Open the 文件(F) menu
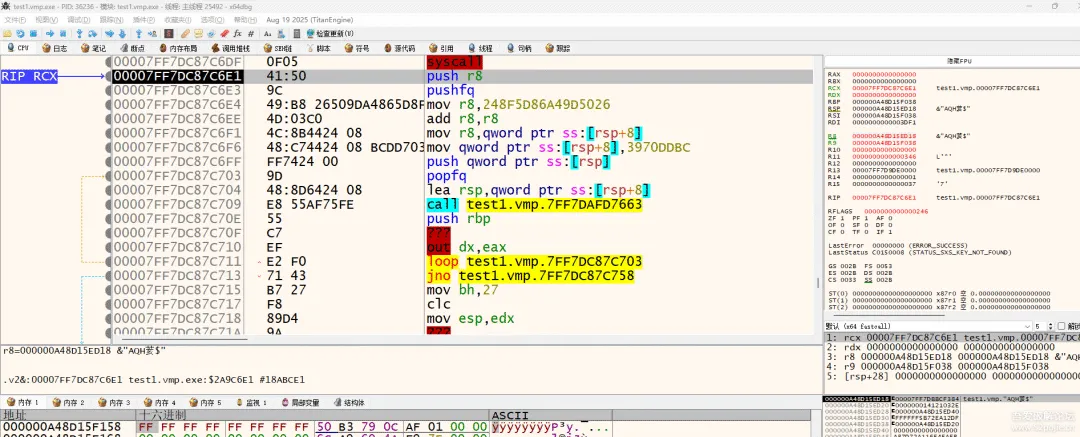The image size is (1080, 437). (x=15, y=20)
